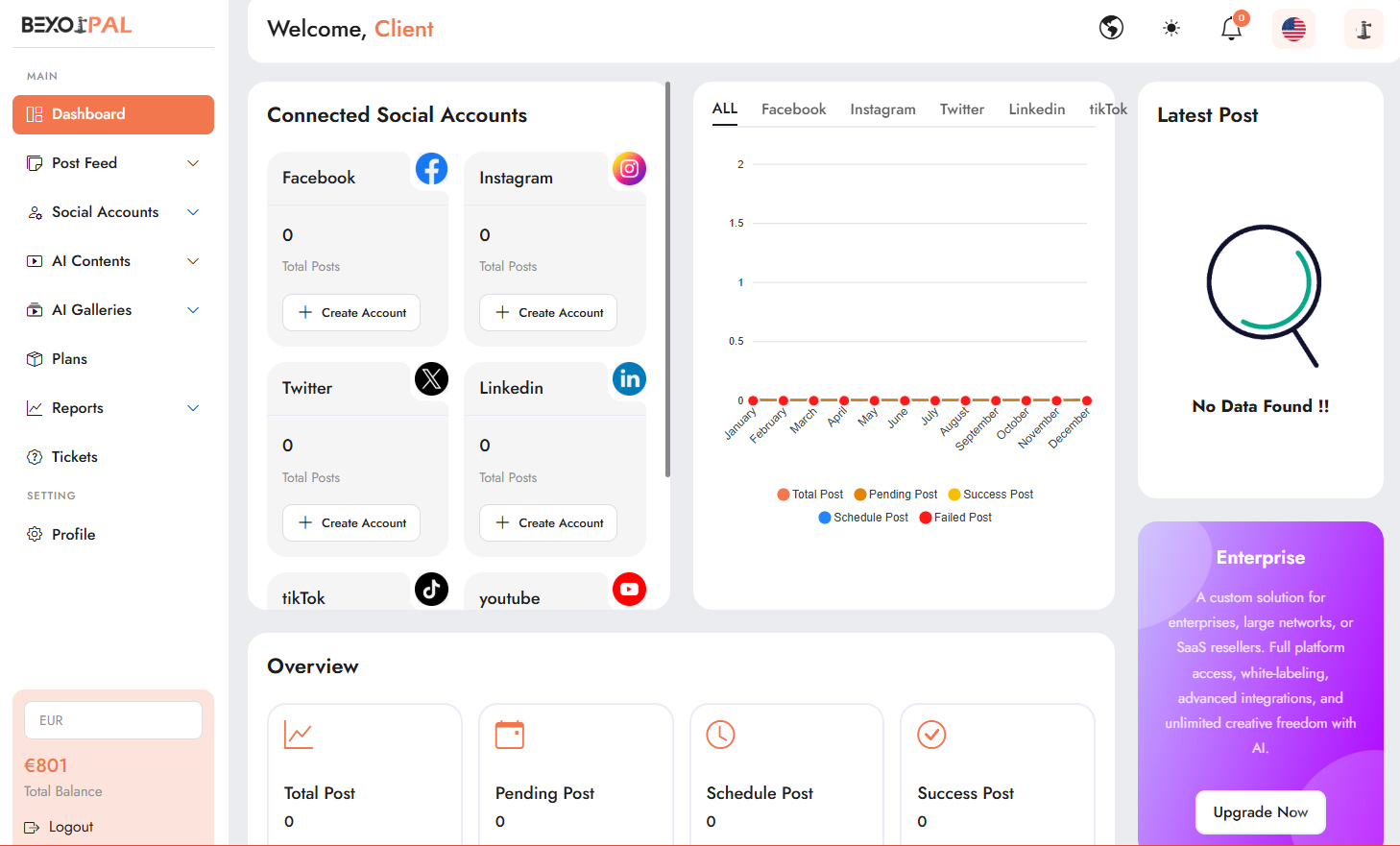Viewport: 1400px width, 846px height.
Task: Expand the Post Feed chevron
Action: point(193,163)
